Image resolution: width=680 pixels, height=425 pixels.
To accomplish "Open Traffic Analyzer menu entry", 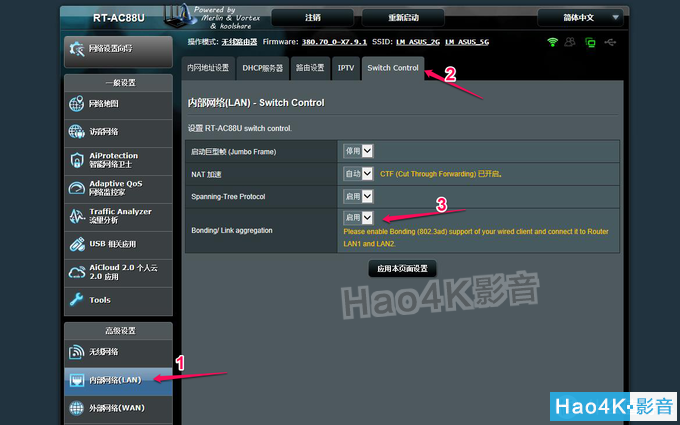I will (118, 217).
